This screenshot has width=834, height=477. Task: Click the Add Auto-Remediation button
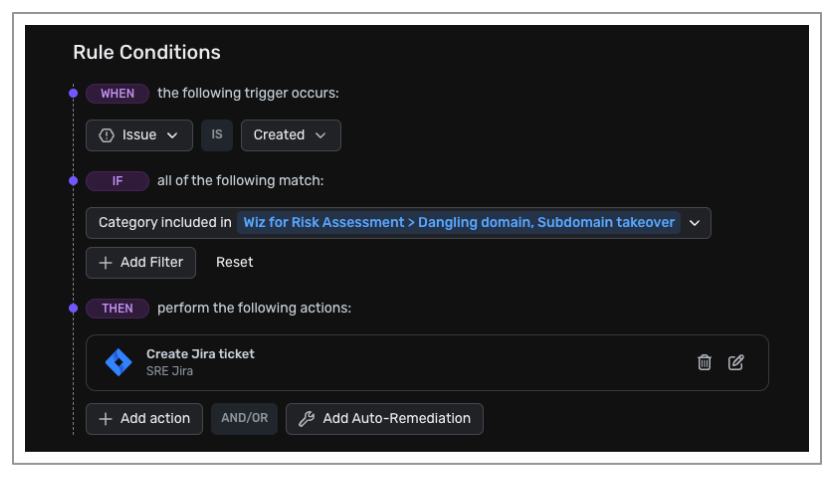click(385, 419)
